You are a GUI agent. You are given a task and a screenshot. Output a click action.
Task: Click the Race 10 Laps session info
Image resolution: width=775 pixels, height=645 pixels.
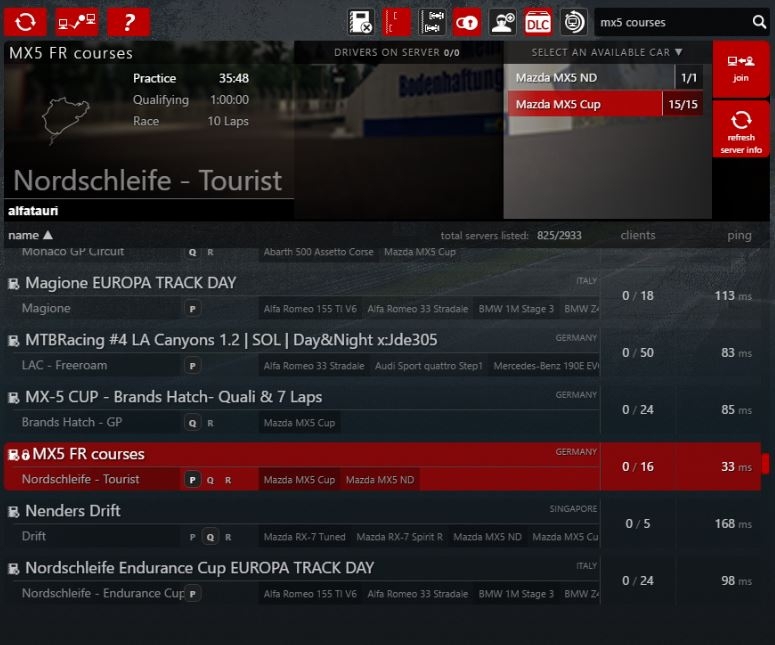[x=190, y=121]
